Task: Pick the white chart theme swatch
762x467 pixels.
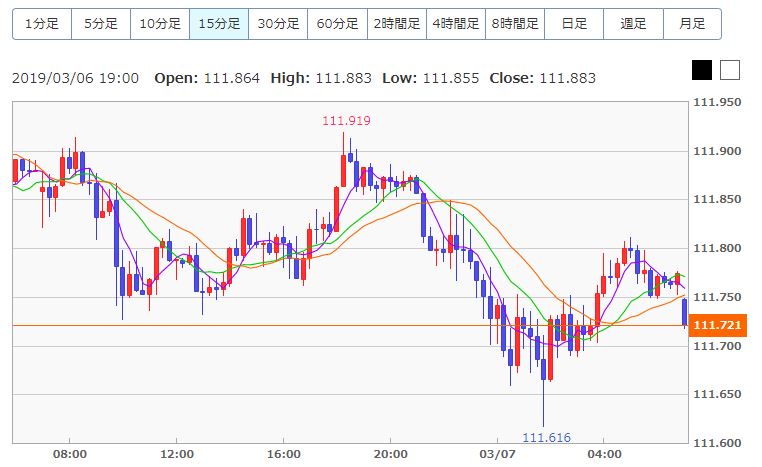Action: [730, 70]
